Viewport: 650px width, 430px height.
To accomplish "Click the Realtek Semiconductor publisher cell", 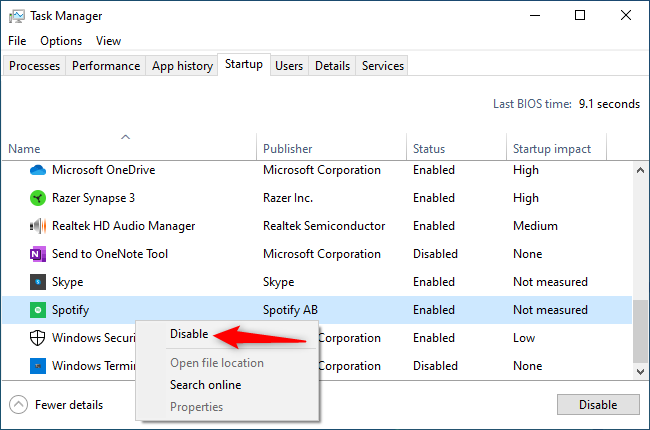I will (324, 226).
